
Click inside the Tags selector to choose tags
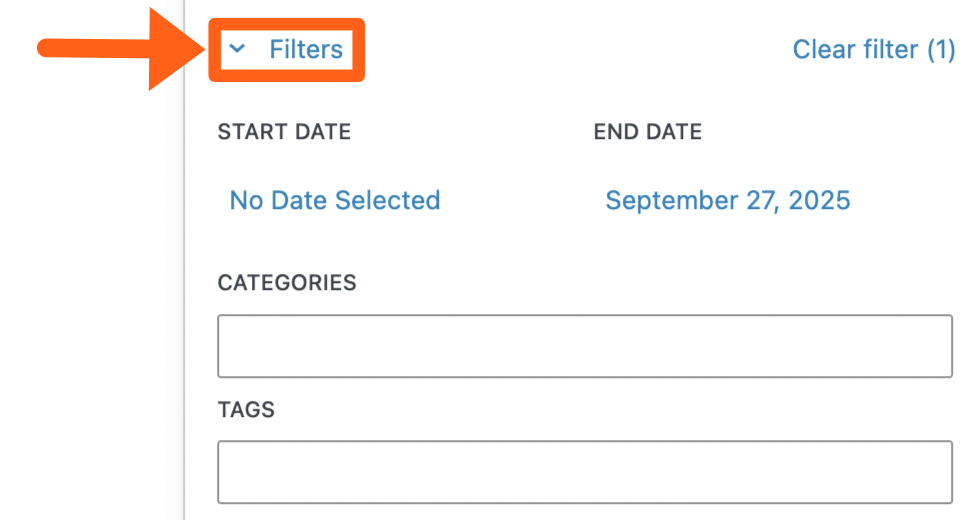tap(584, 472)
